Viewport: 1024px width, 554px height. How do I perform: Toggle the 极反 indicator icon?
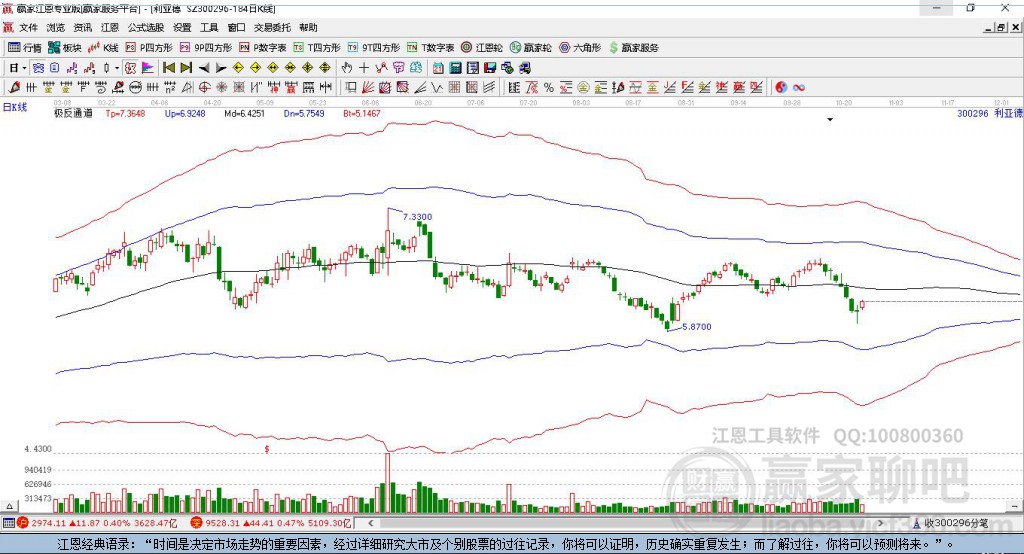click(x=131, y=68)
